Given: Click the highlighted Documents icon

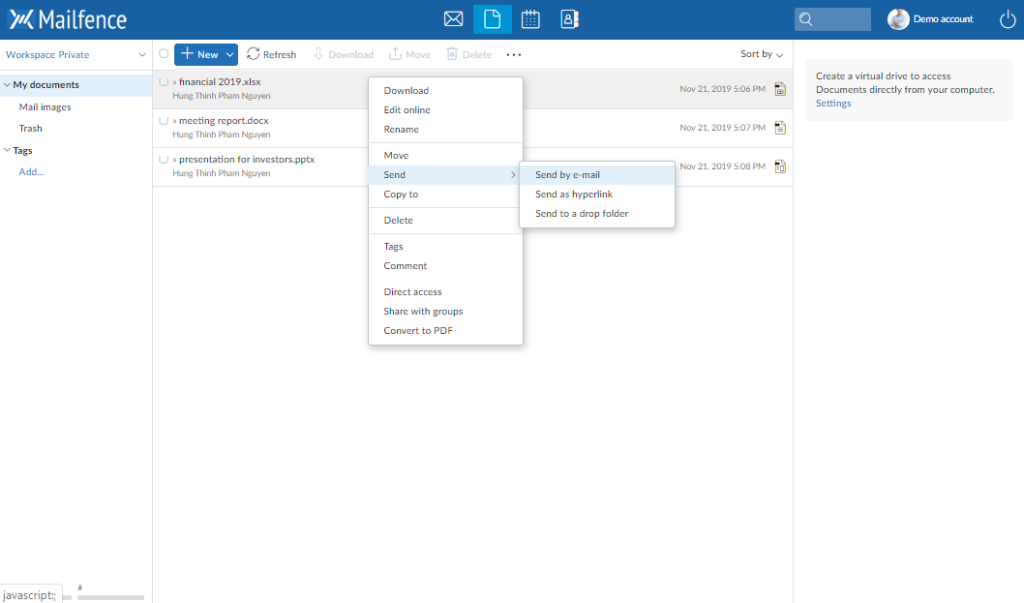Looking at the screenshot, I should click(x=492, y=18).
